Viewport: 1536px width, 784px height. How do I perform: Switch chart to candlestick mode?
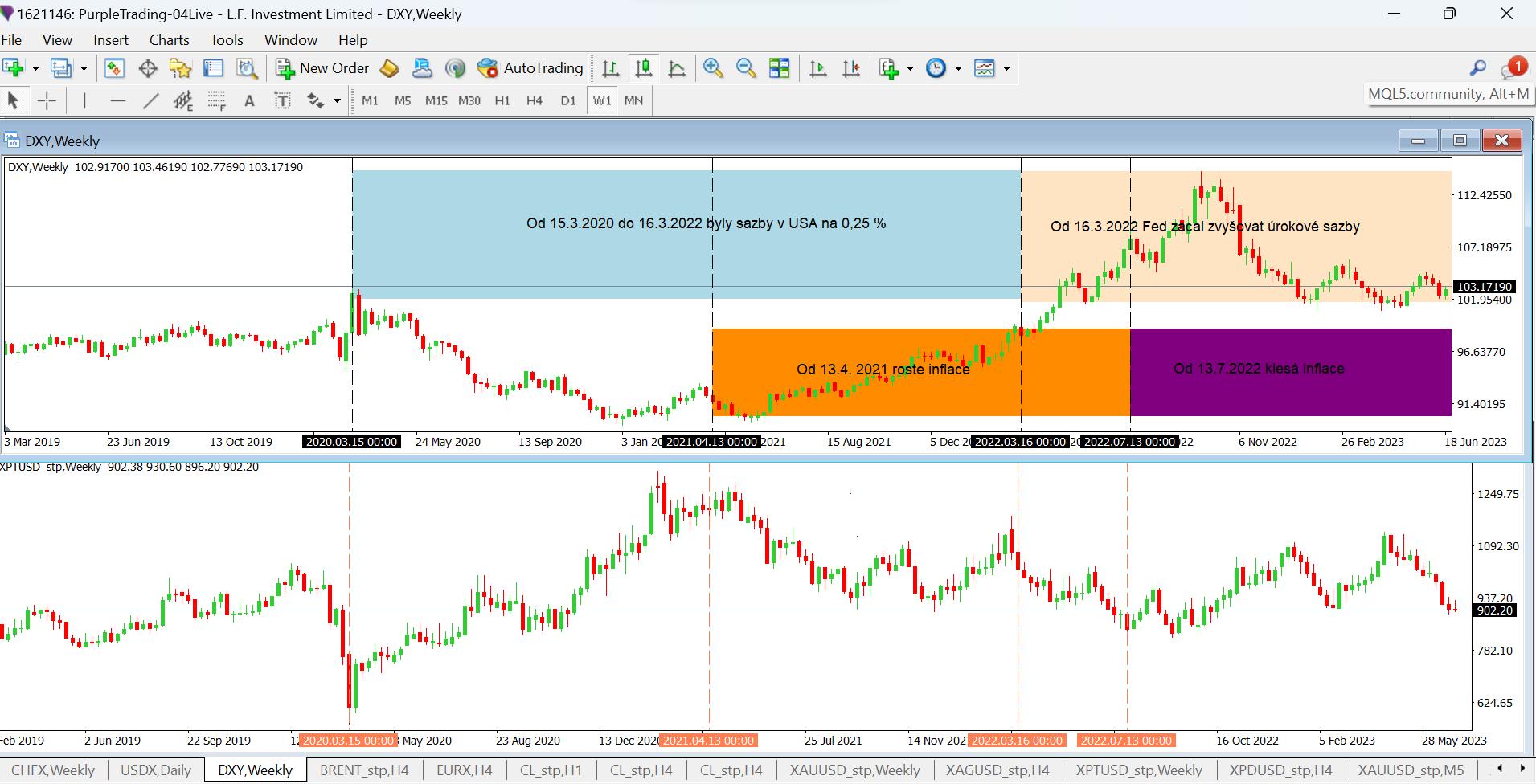click(x=643, y=68)
